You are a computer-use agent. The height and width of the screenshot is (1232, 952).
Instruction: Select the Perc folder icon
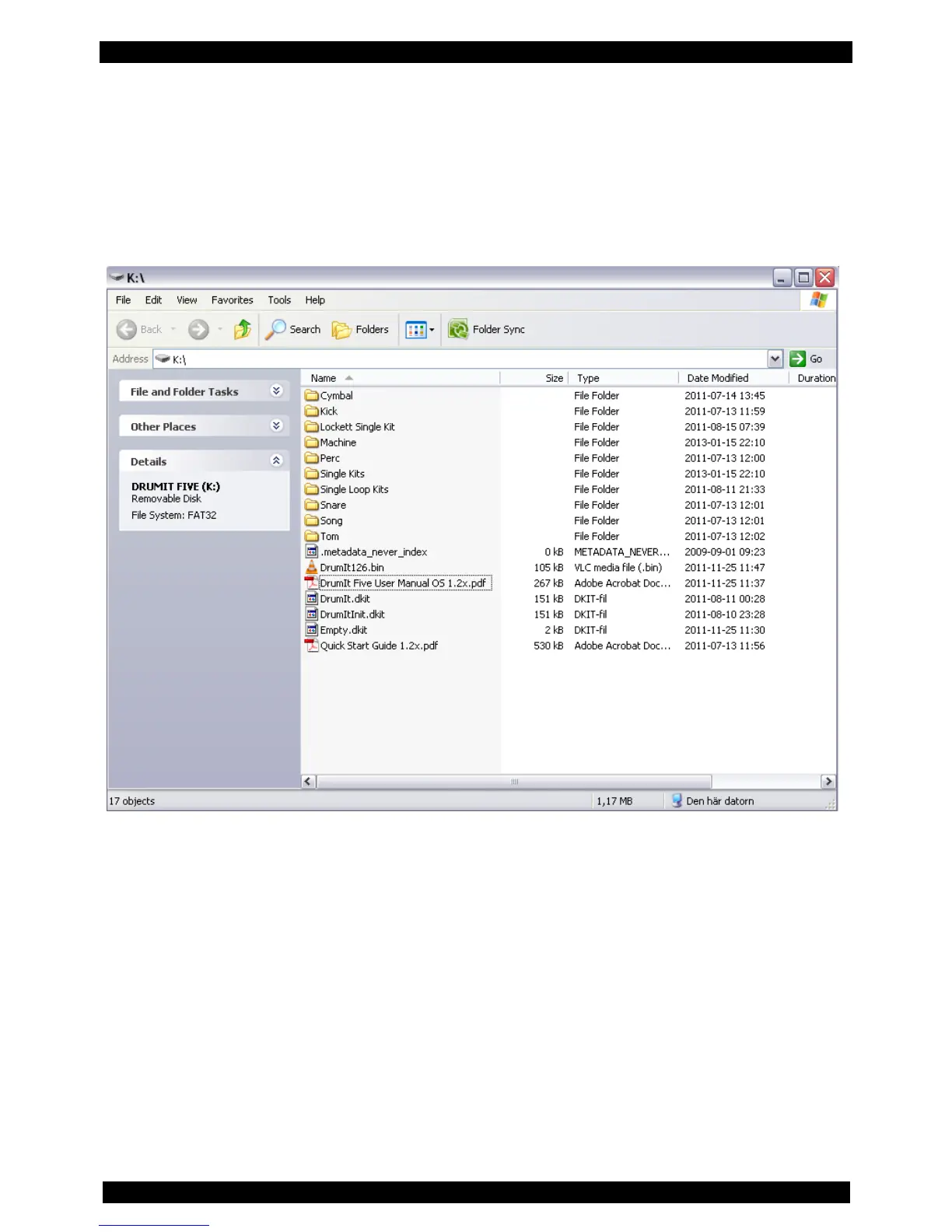tap(312, 458)
